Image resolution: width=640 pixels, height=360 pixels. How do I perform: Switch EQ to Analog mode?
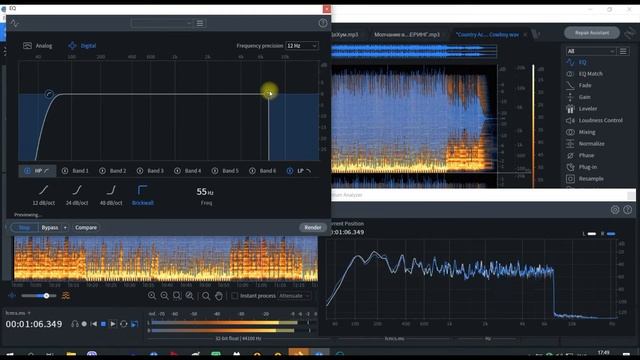38,46
